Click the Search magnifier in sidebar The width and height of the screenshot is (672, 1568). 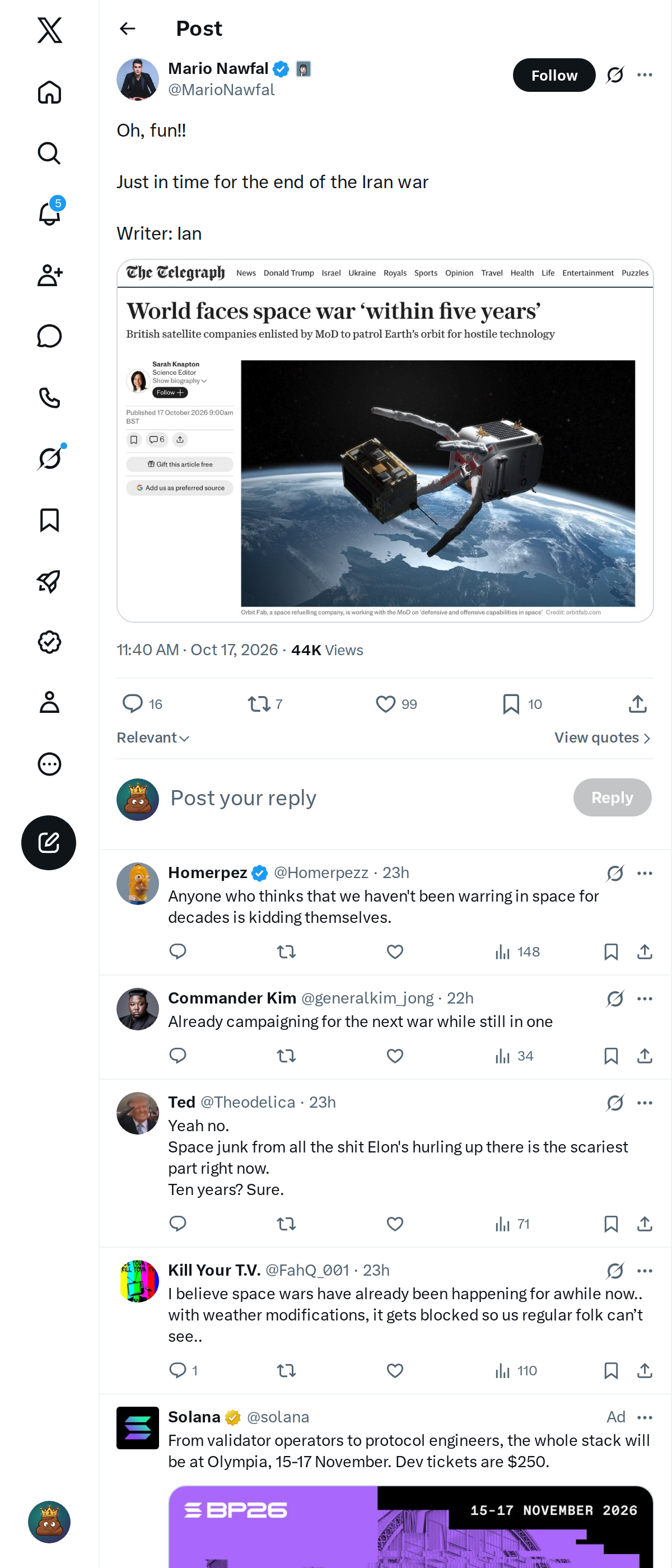tap(49, 153)
